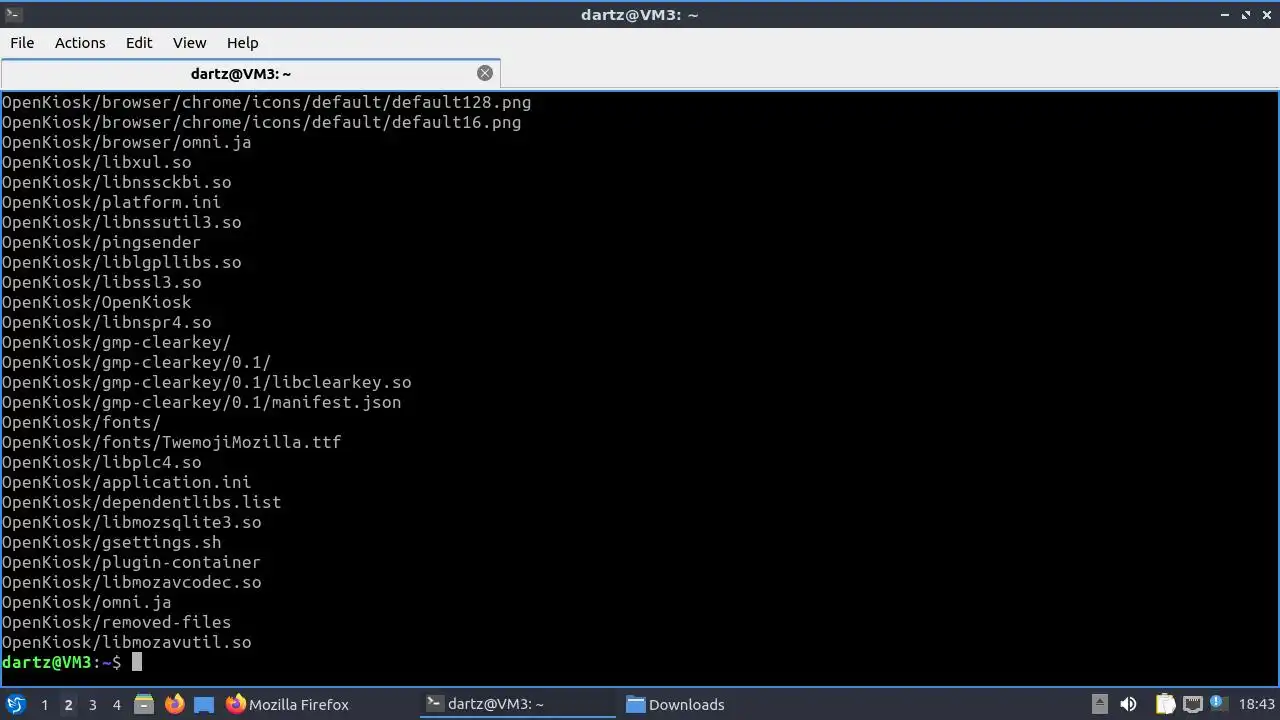Click the OpenKiosk/libnspr4.so line
Viewport: 1280px width, 720px height.
[x=106, y=322]
